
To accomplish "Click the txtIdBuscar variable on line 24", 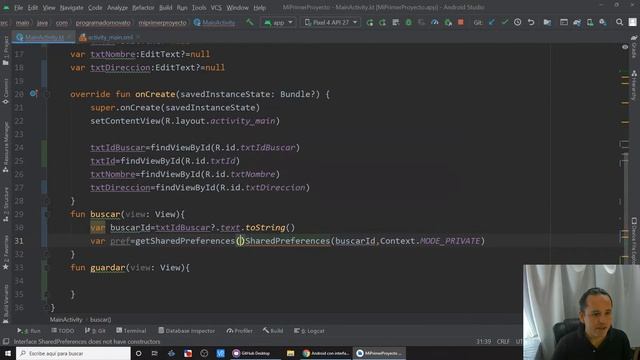I will click(x=118, y=148).
